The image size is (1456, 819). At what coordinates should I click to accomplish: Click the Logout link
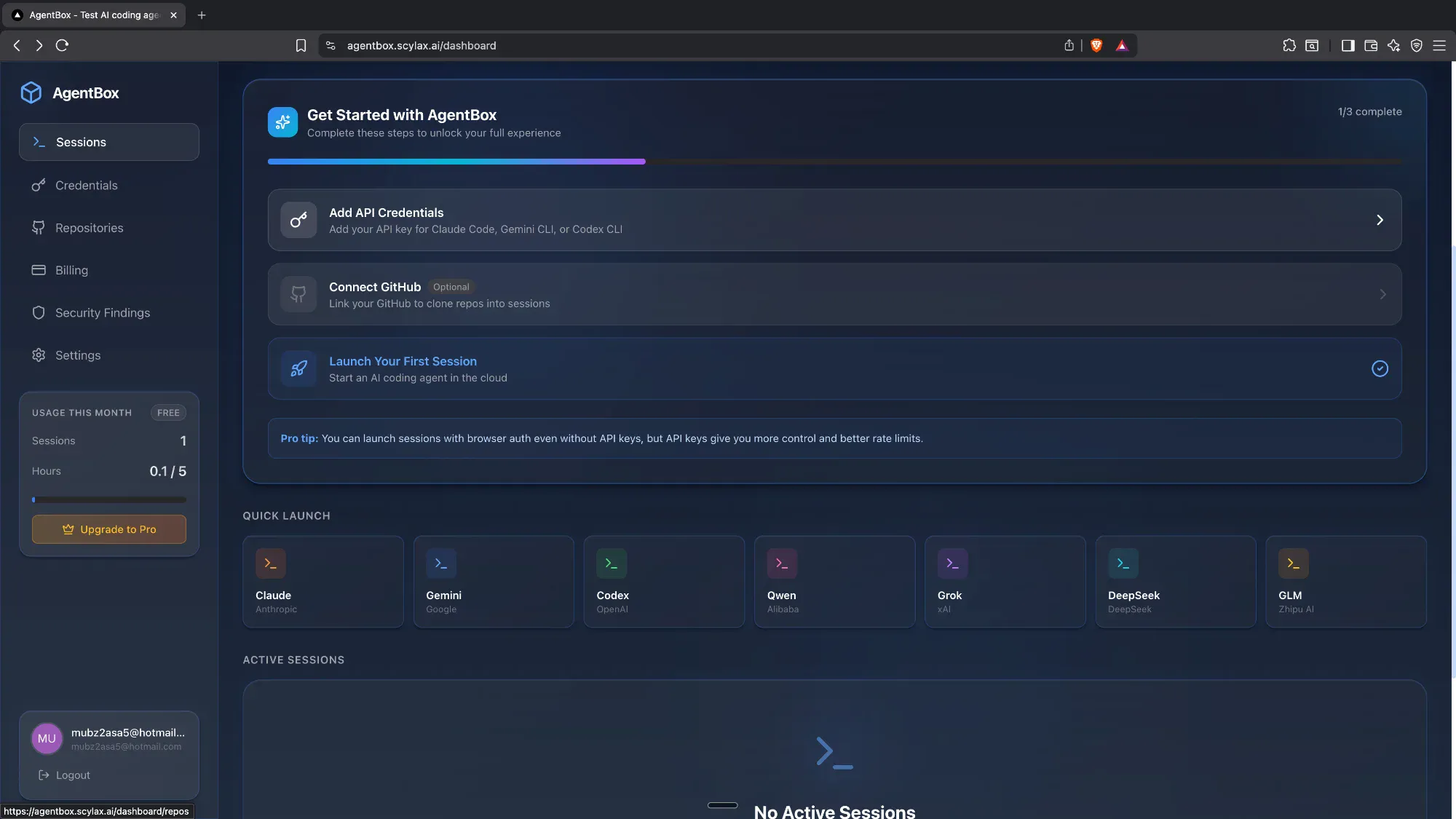72,775
